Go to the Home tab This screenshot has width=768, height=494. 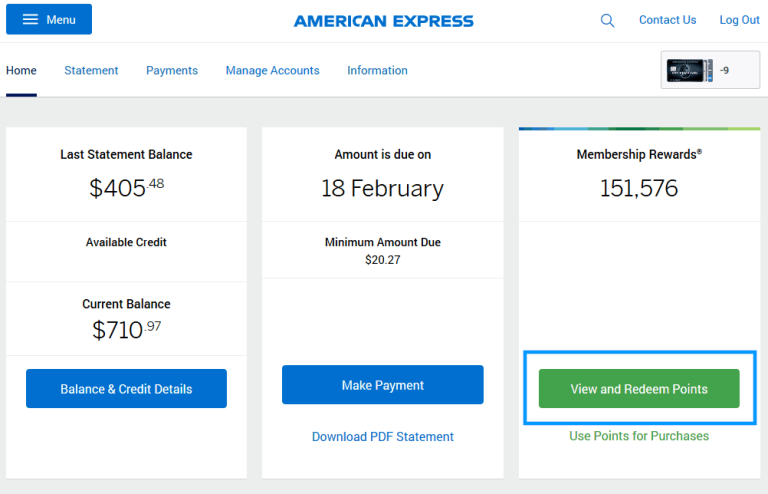click(21, 71)
